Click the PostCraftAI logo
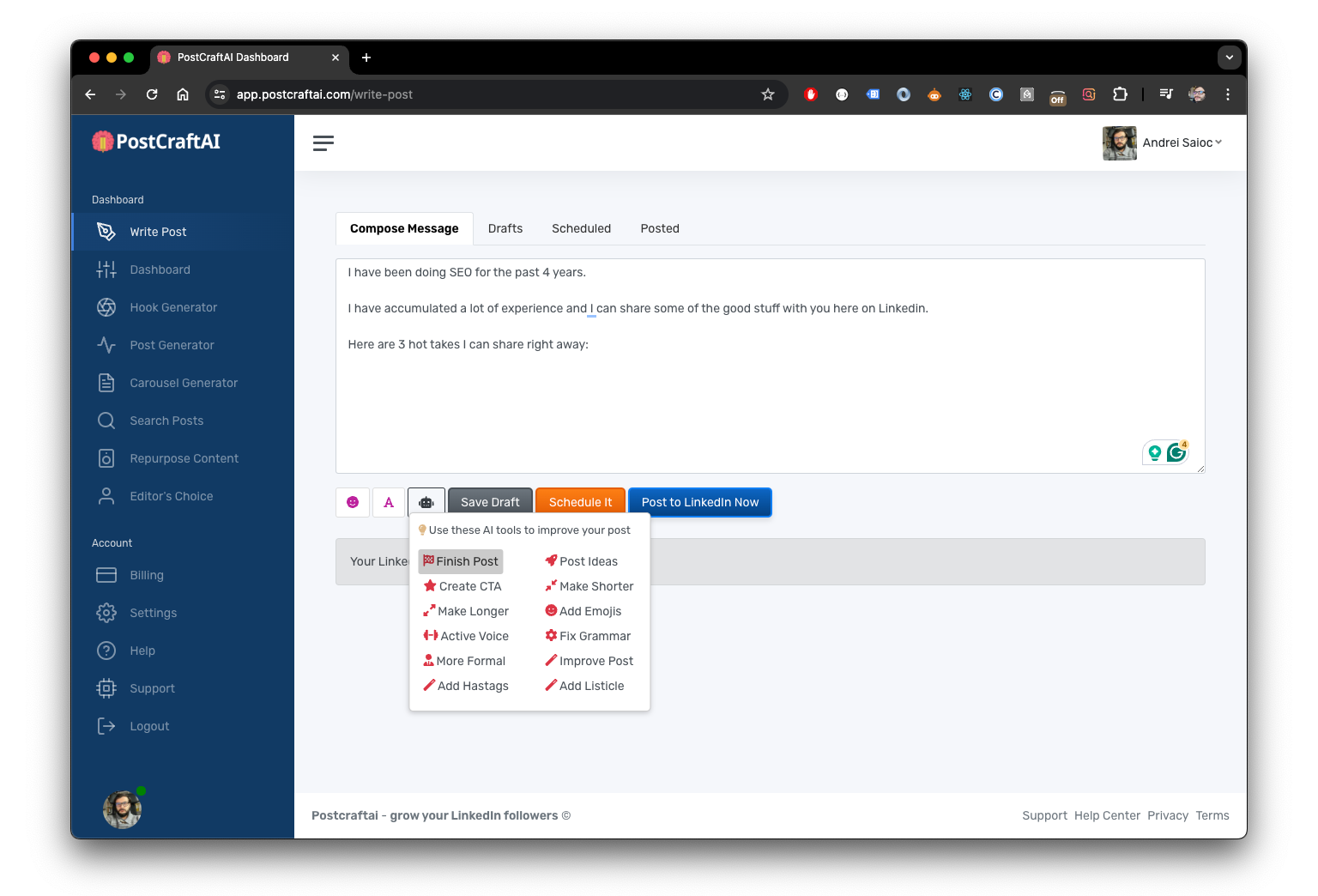Viewport: 1318px width, 896px height. [x=156, y=142]
